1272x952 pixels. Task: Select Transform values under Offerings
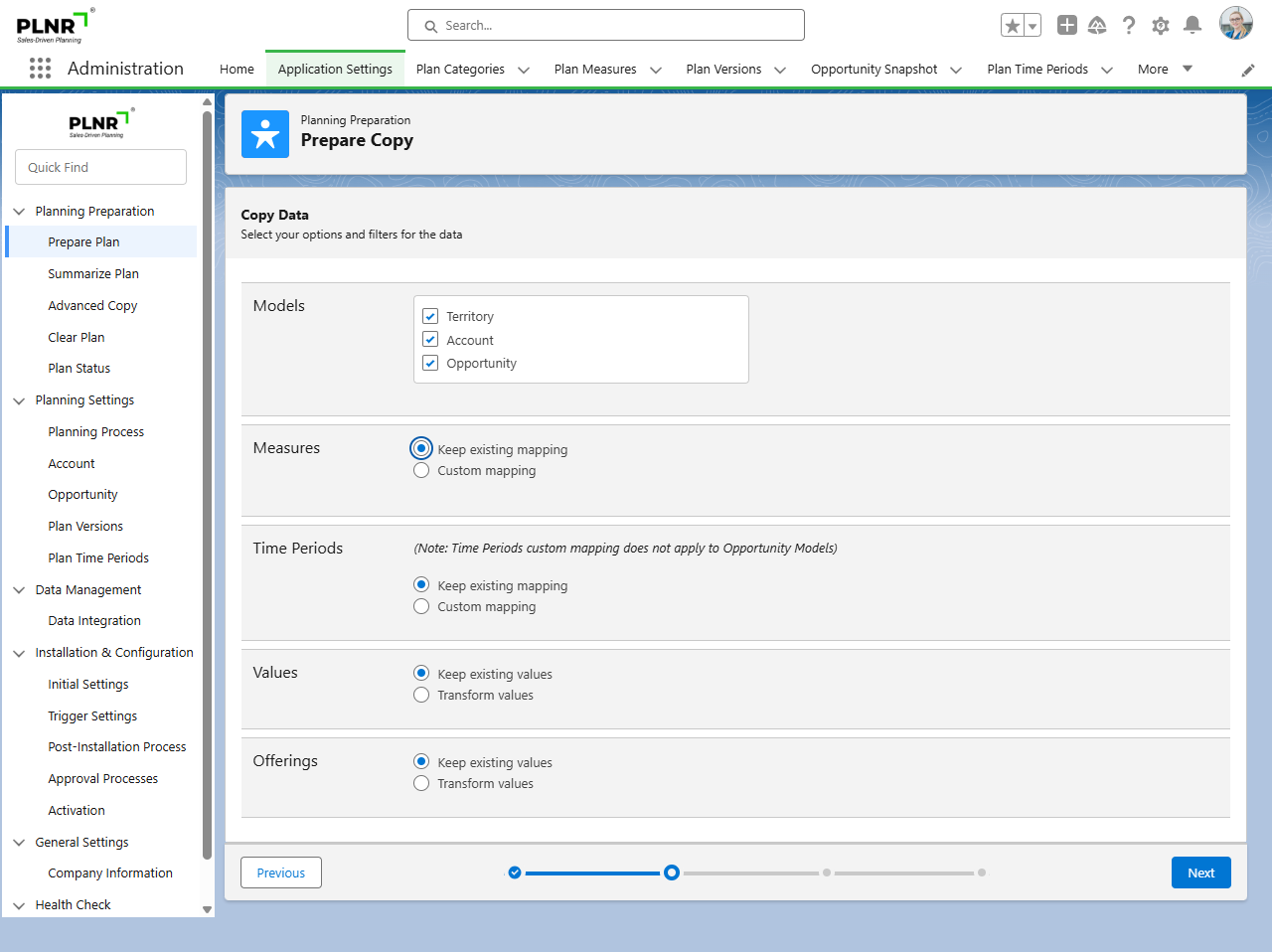pos(421,783)
